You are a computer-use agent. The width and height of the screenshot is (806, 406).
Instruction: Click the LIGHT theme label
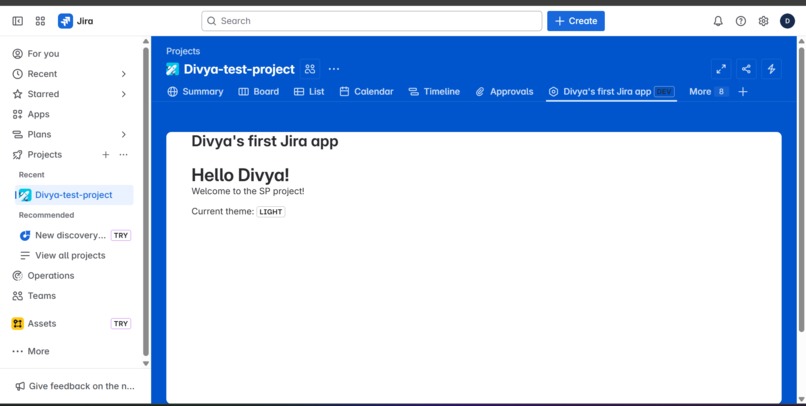[x=270, y=212]
